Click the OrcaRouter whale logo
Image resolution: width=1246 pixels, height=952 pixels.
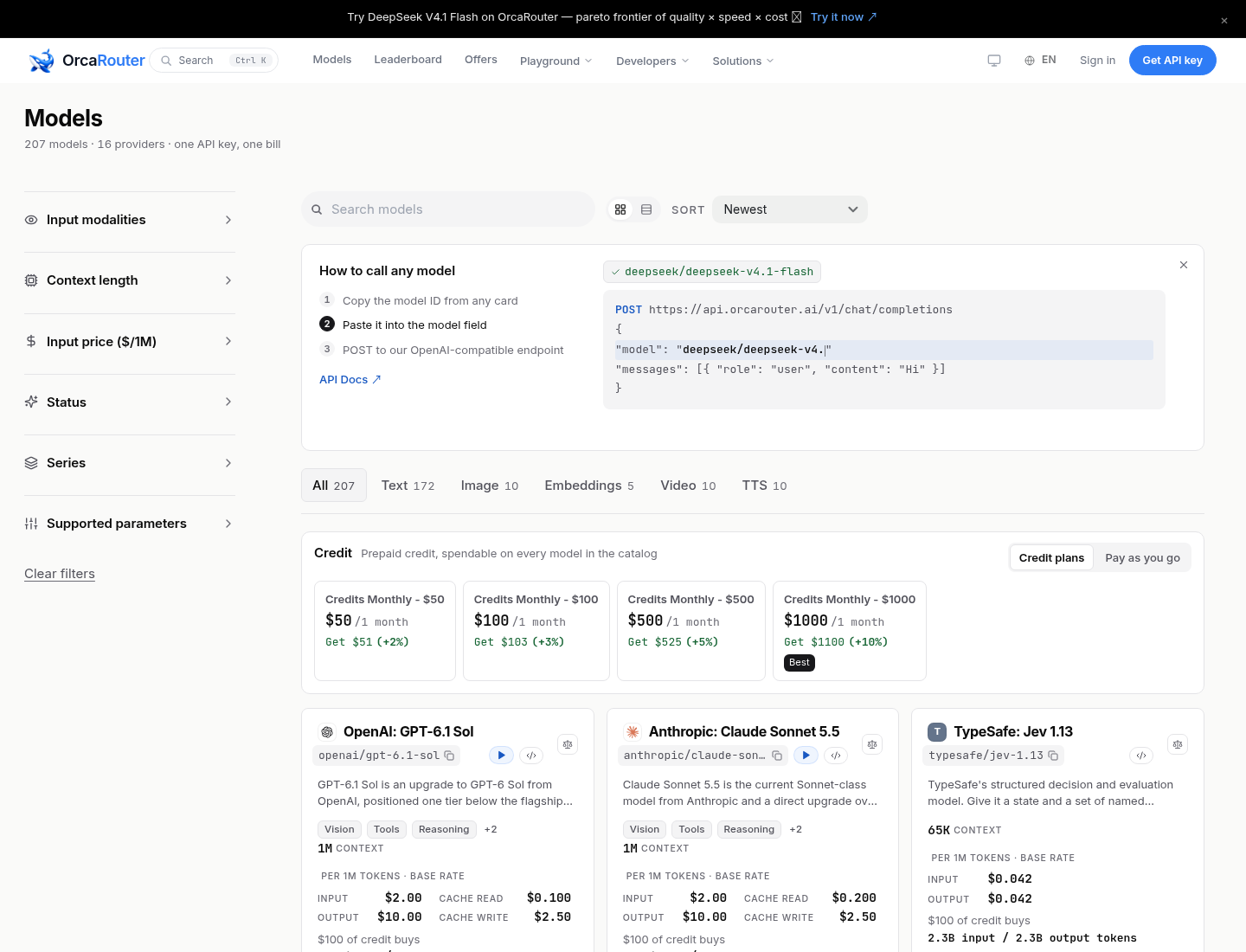click(x=42, y=61)
